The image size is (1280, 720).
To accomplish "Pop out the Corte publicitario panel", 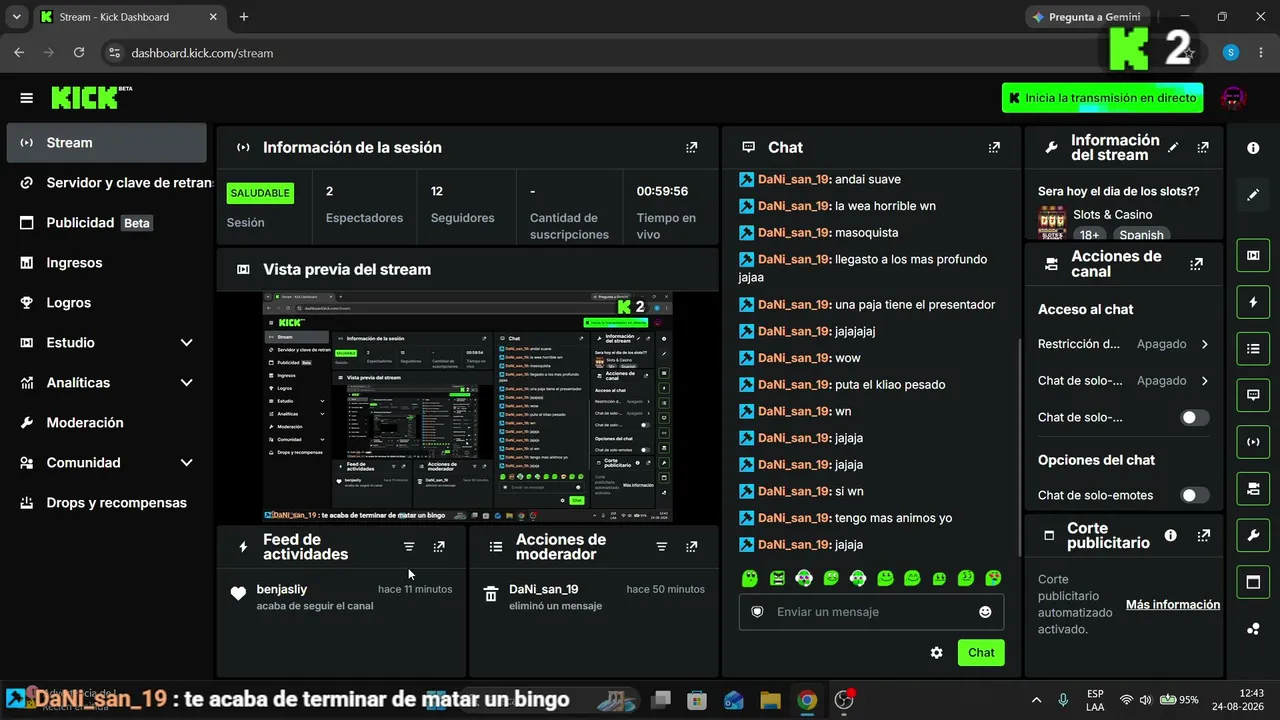I will (x=1204, y=535).
